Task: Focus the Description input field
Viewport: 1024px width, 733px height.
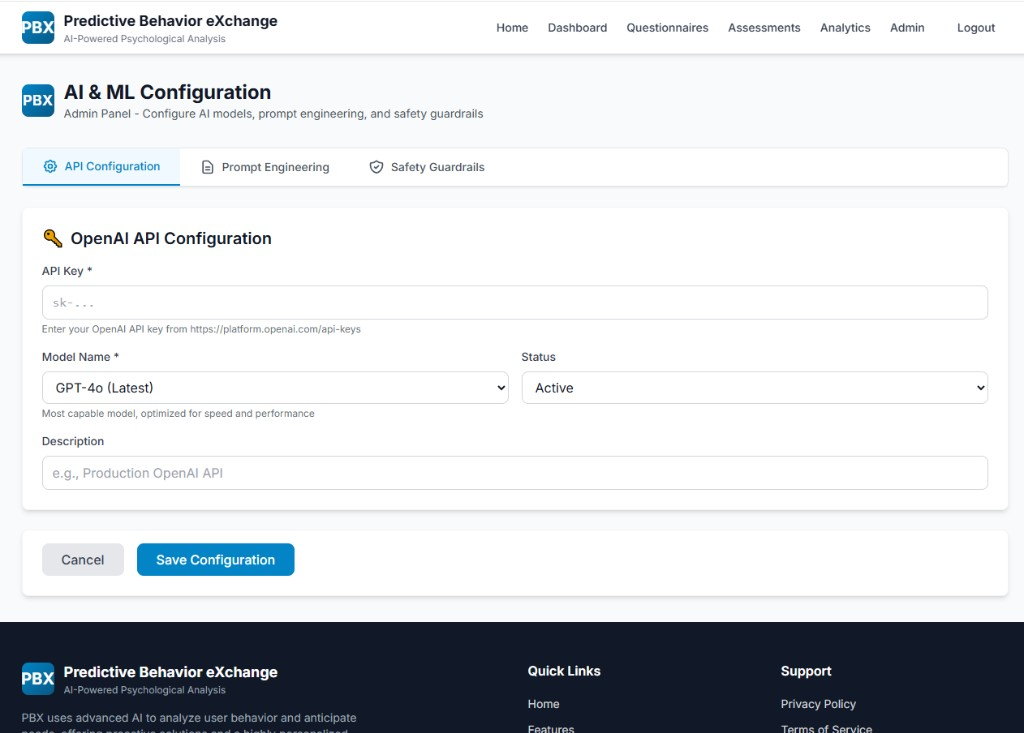Action: (515, 473)
